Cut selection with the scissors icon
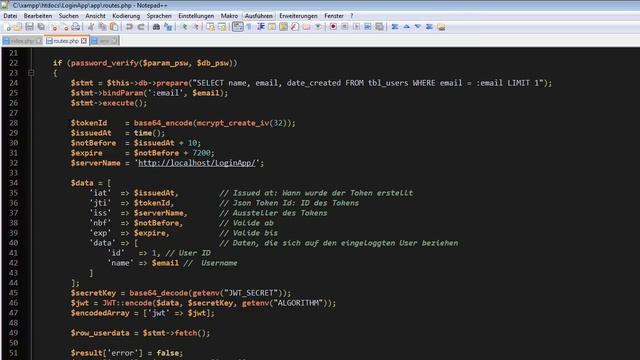640x360 pixels. [91, 27]
